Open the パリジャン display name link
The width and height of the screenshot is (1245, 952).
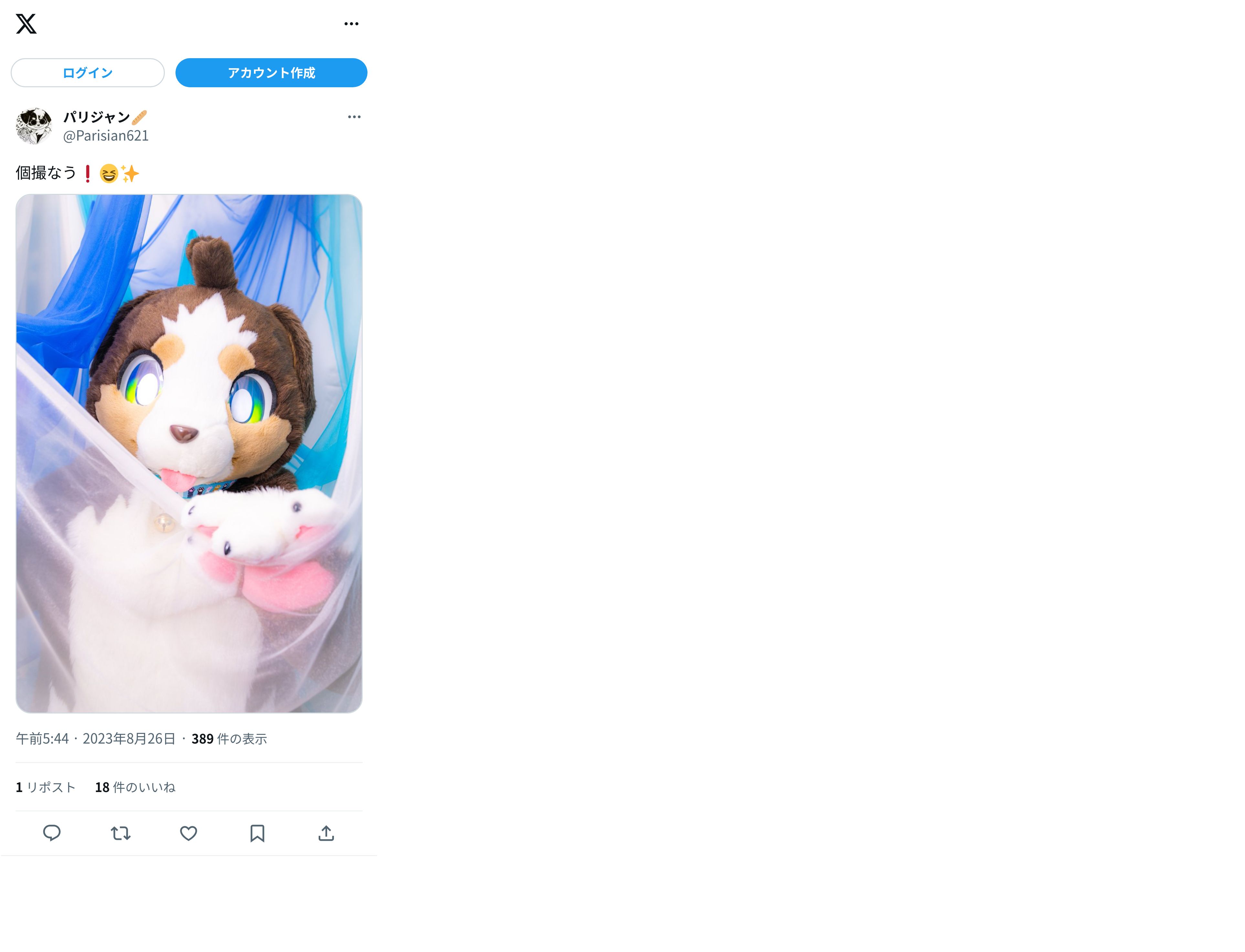coord(97,117)
